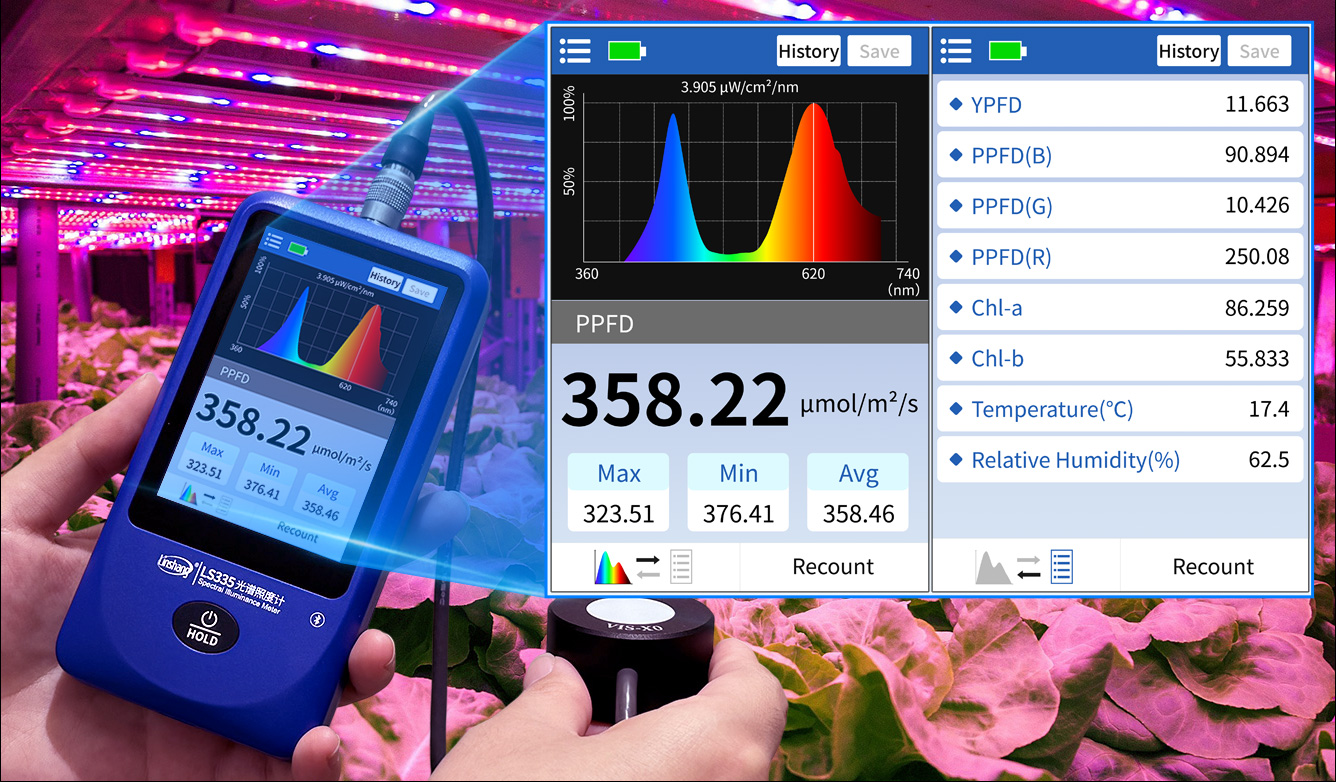The width and height of the screenshot is (1338, 782).
Task: Click the gray spectrum icon in the parameter list panel
Action: point(991,567)
